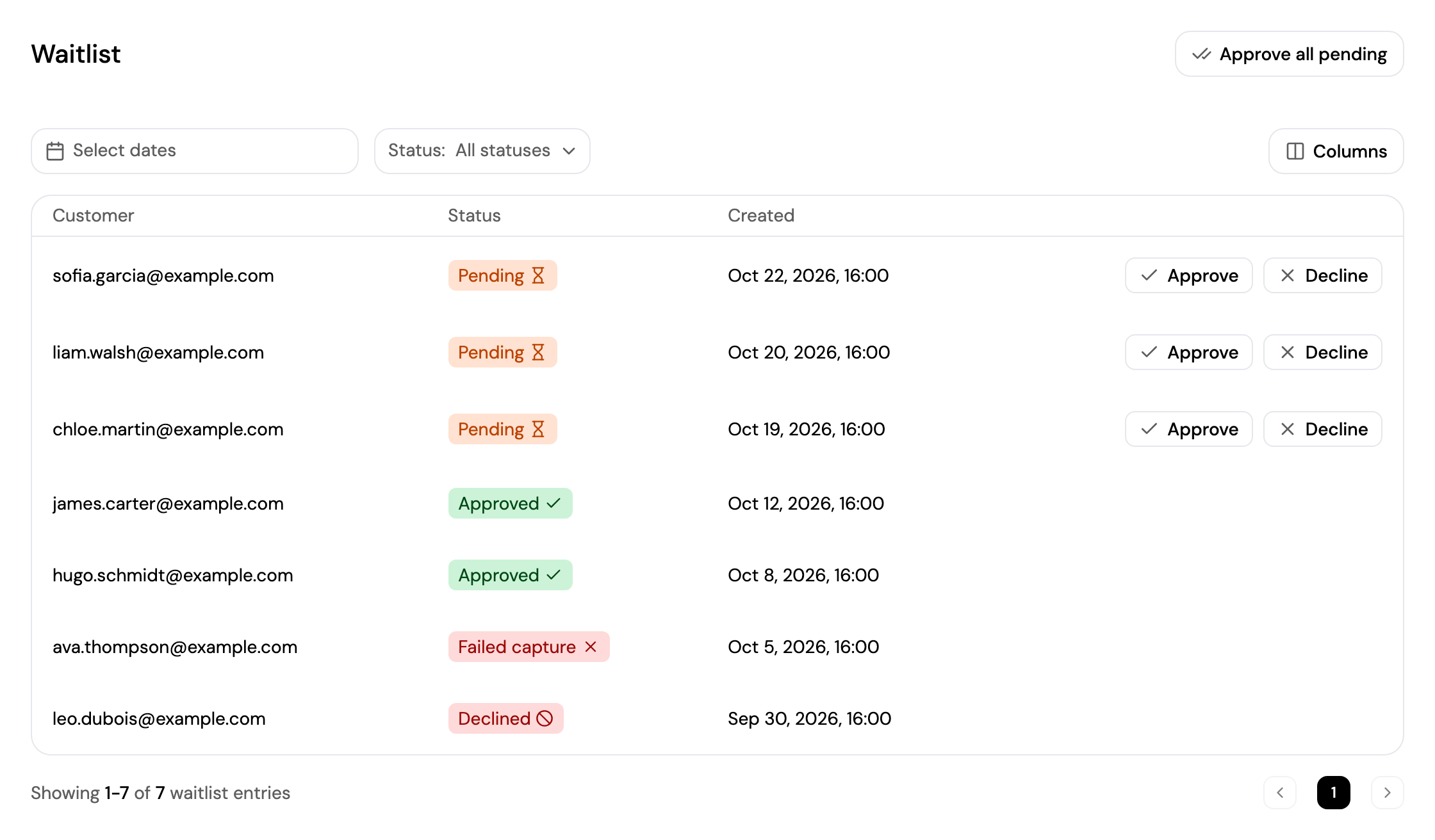Viewport: 1435px width, 840px height.
Task: Approve chloe.martin@example.com entry
Action: click(1189, 429)
